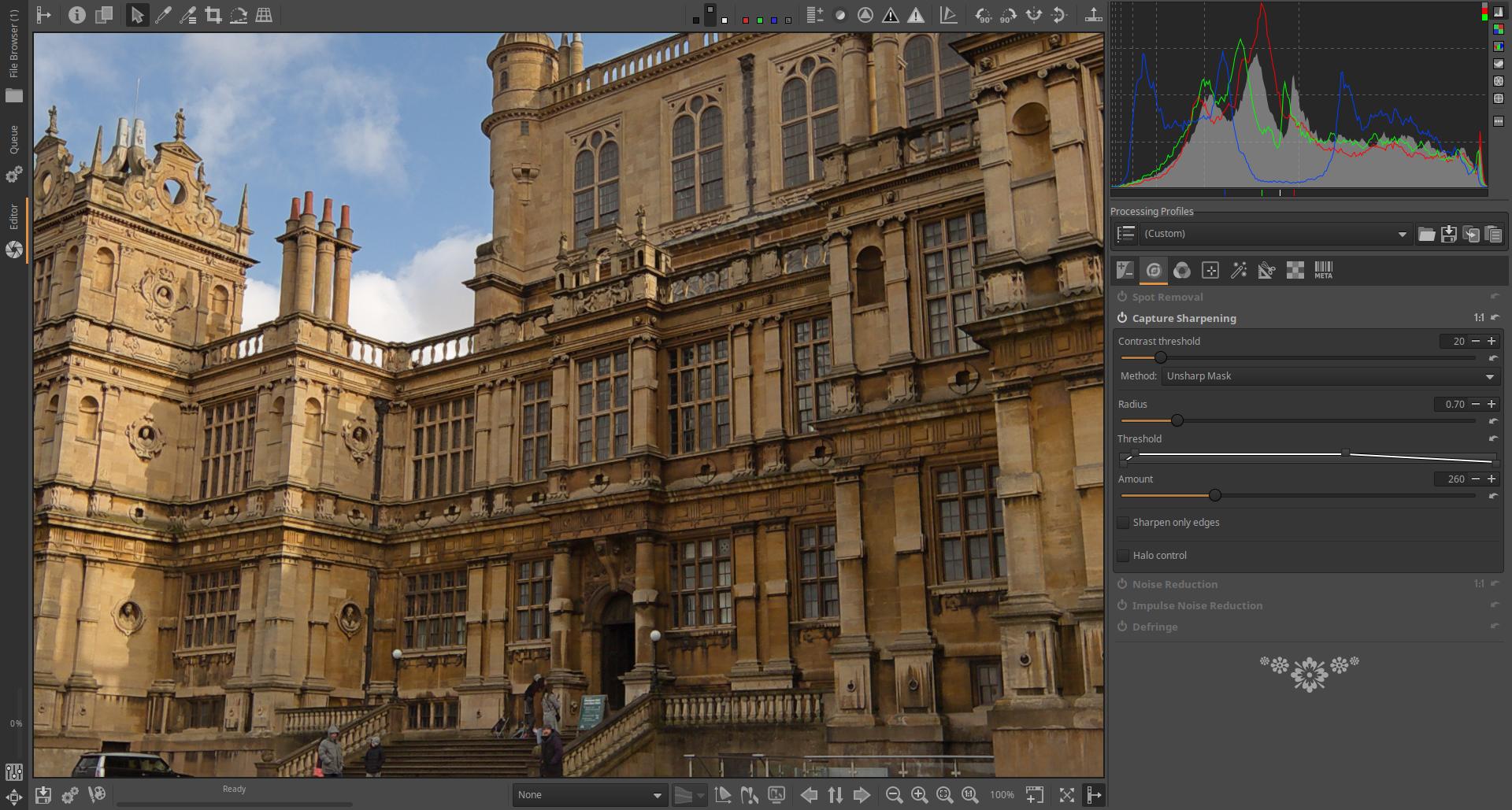The width and height of the screenshot is (1512, 810).
Task: Click the Radius slider handle
Action: point(1177,421)
